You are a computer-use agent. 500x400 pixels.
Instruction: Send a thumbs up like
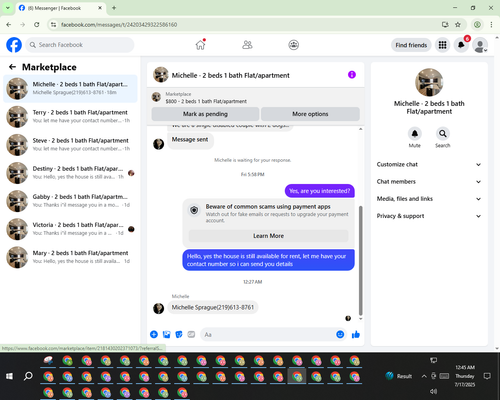coord(356,334)
